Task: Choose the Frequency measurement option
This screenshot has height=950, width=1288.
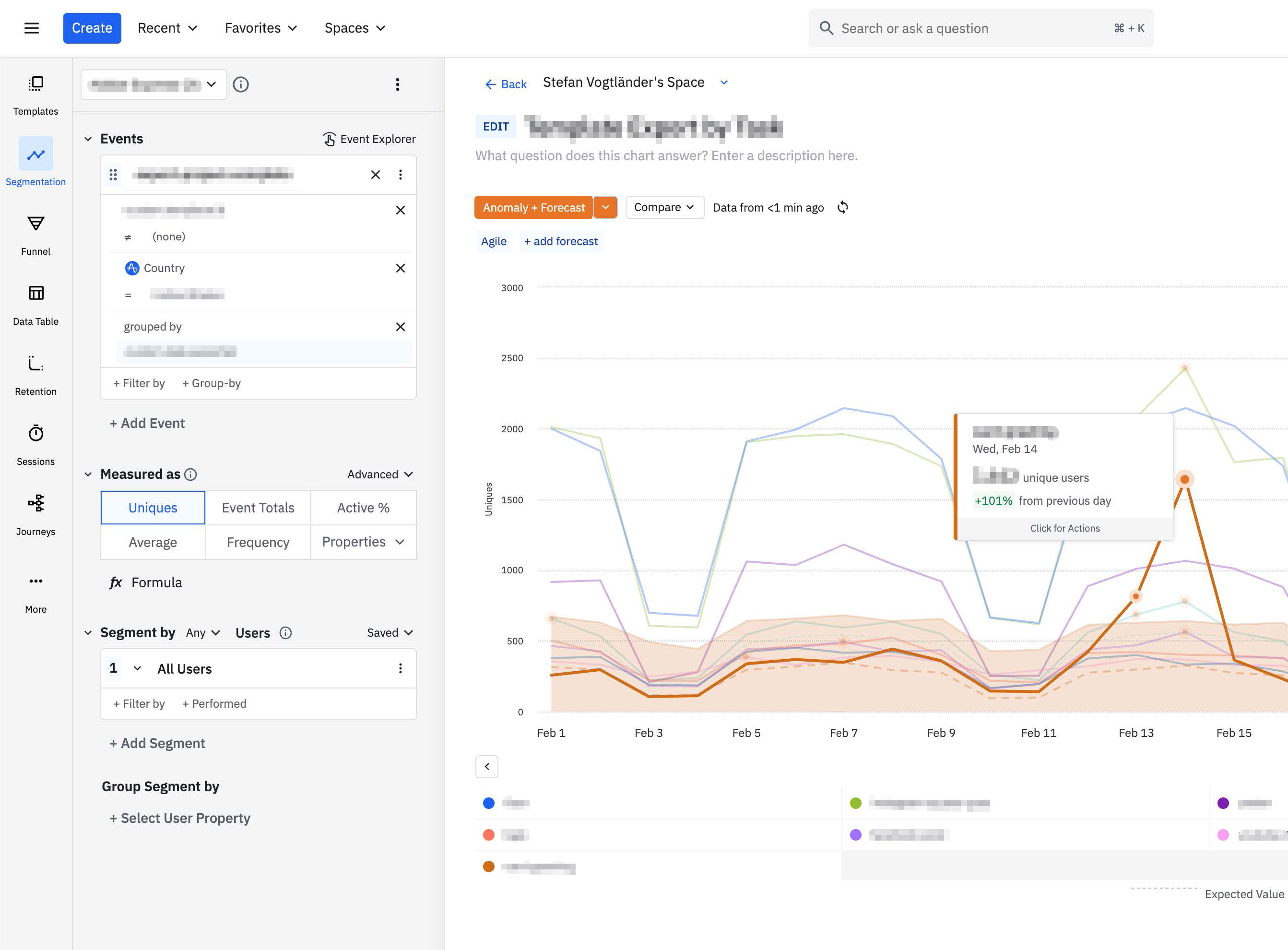Action: (x=258, y=542)
